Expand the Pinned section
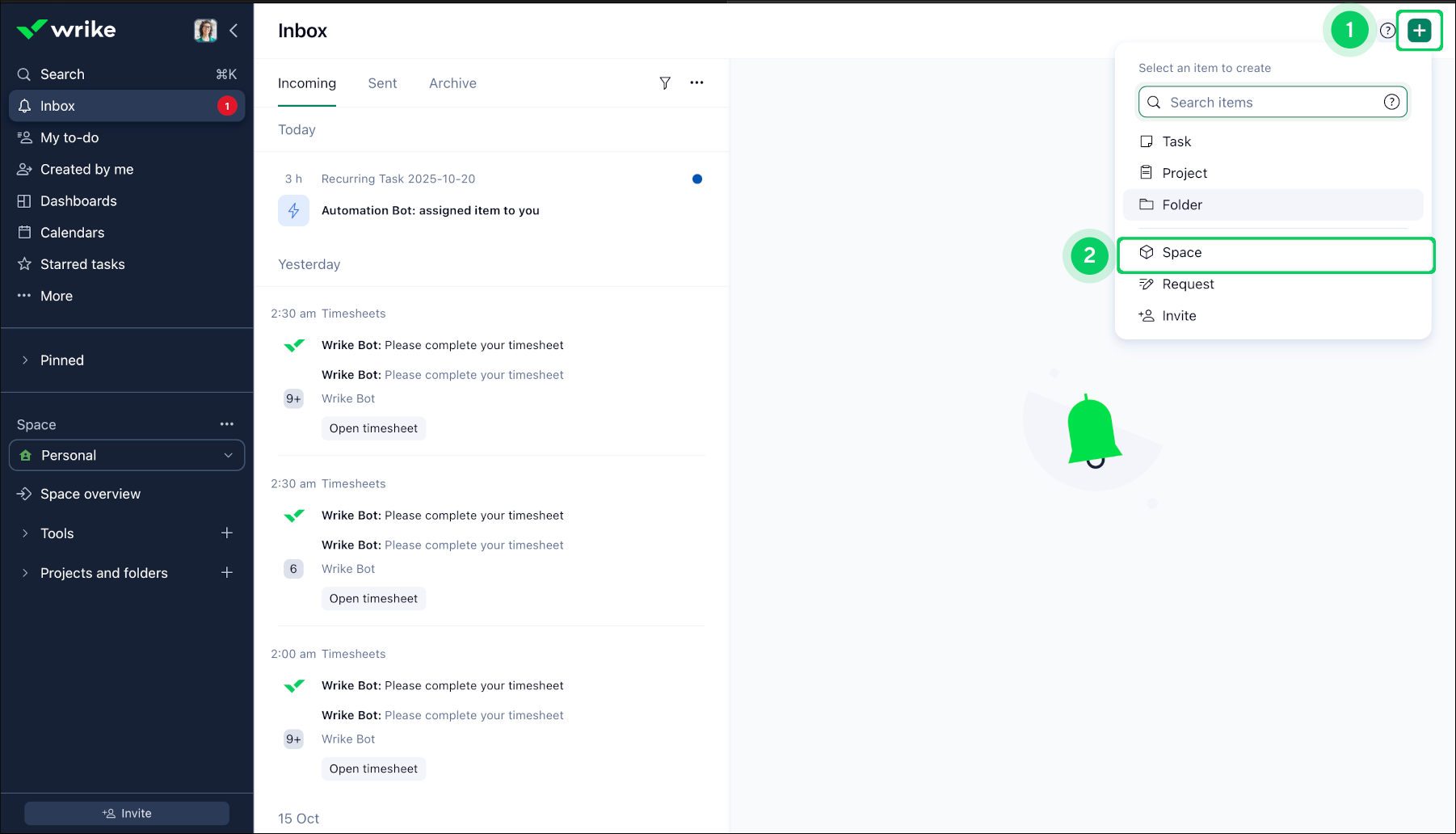 click(25, 360)
